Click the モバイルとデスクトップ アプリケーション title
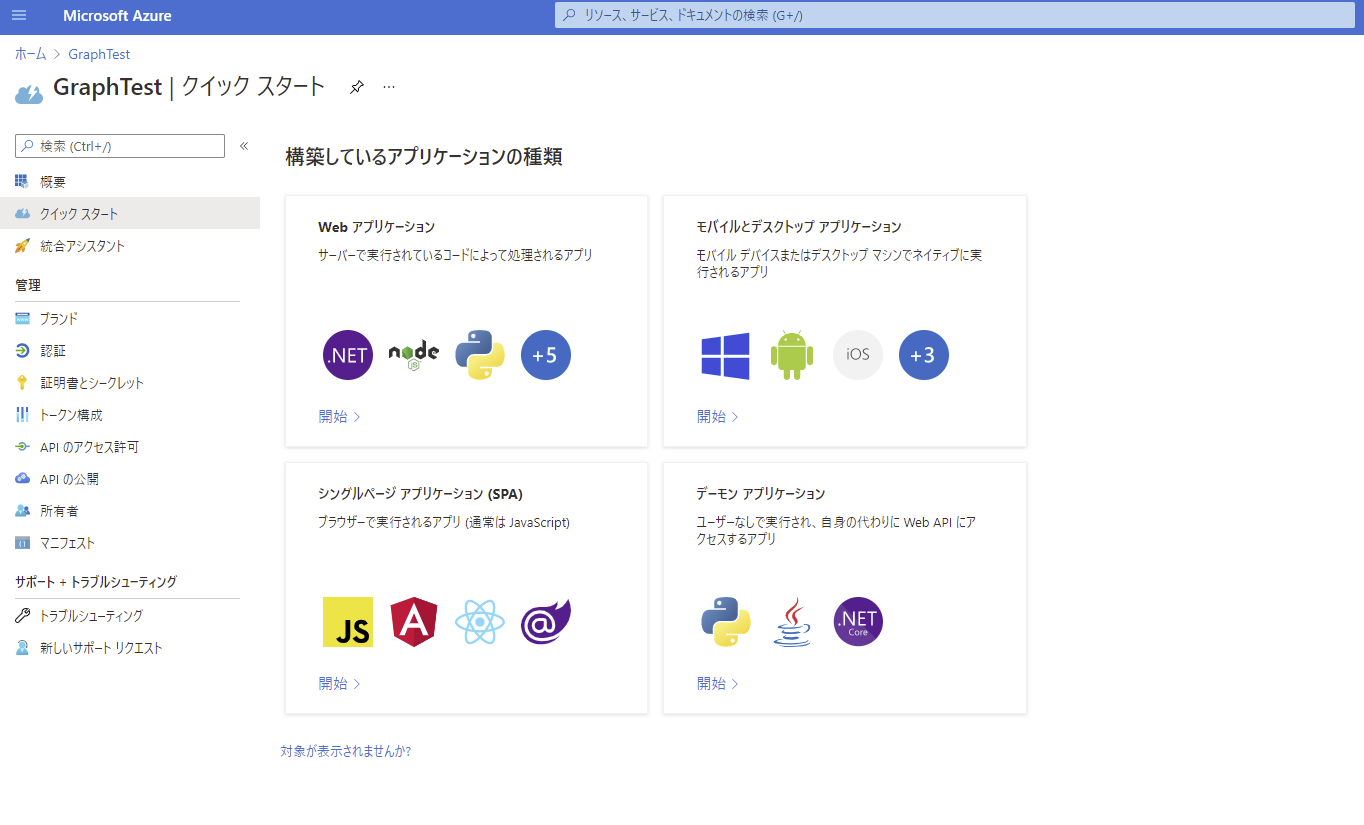This screenshot has height=825, width=1364. [x=799, y=227]
